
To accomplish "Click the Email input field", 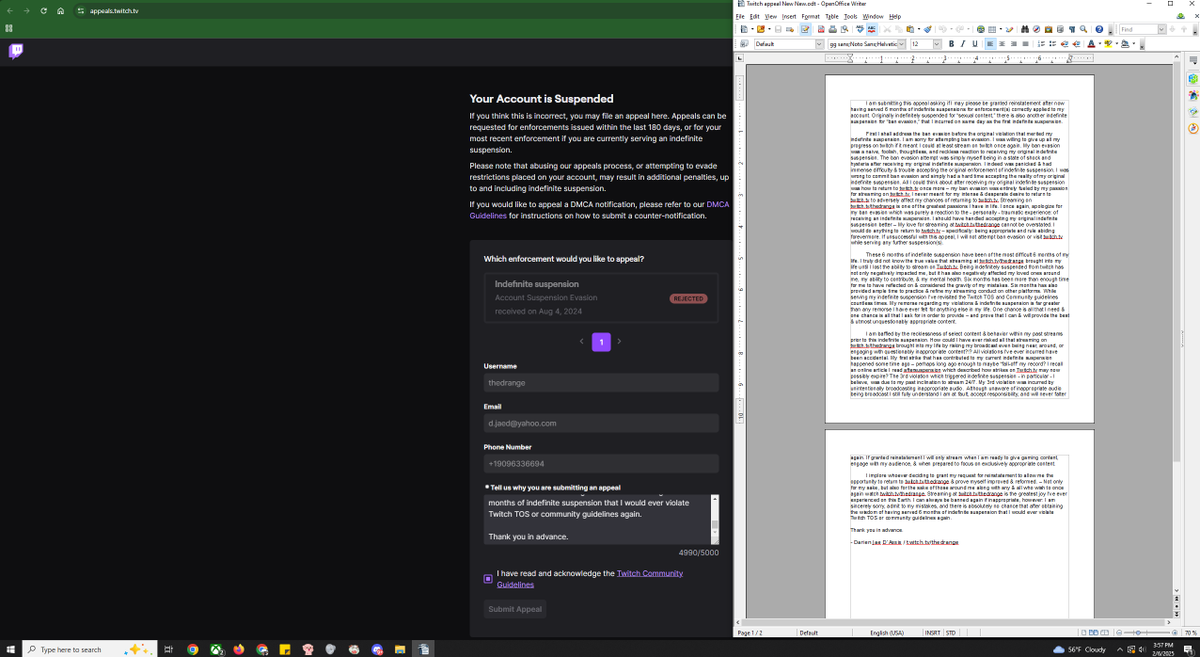I will tap(601, 423).
